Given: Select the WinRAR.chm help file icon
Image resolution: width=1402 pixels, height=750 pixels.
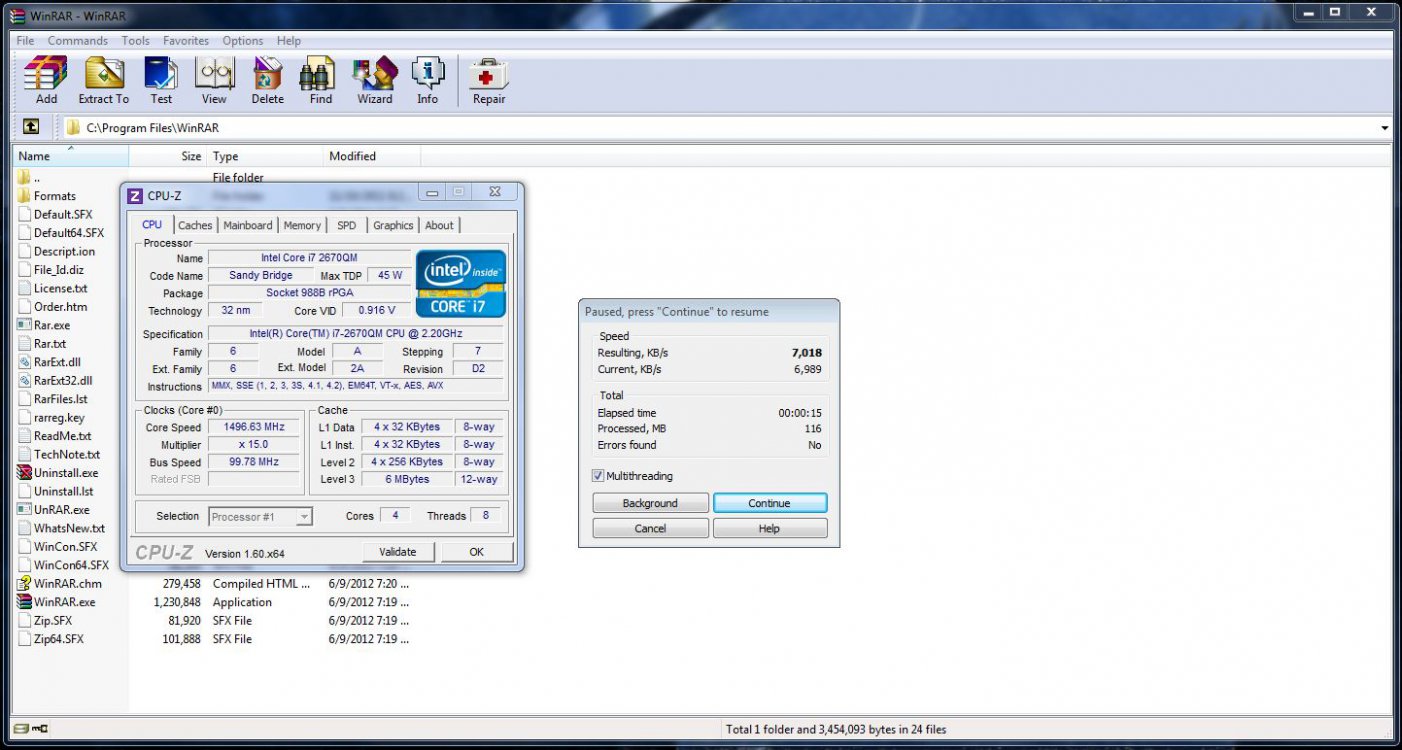Looking at the screenshot, I should [24, 584].
